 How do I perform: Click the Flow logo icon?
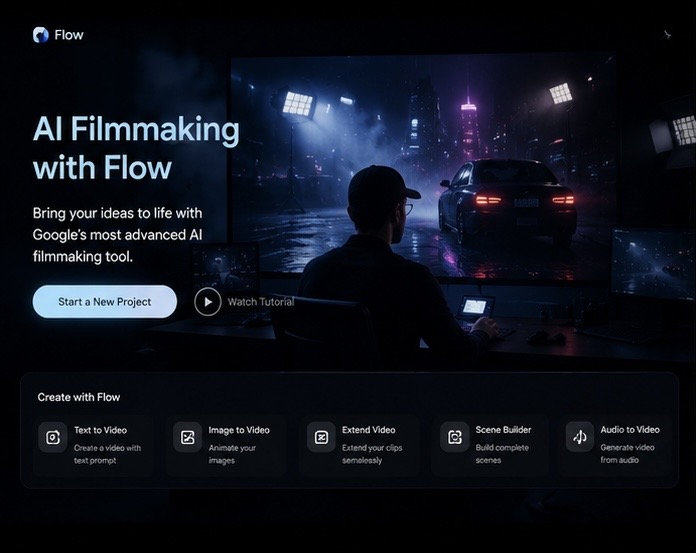pyautogui.click(x=40, y=35)
